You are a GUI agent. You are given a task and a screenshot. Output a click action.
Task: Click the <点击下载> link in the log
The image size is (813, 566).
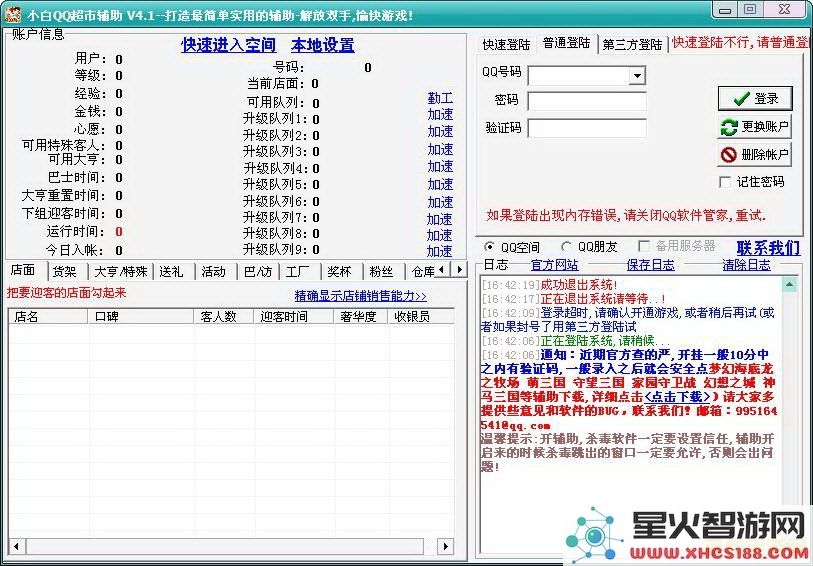click(677, 398)
